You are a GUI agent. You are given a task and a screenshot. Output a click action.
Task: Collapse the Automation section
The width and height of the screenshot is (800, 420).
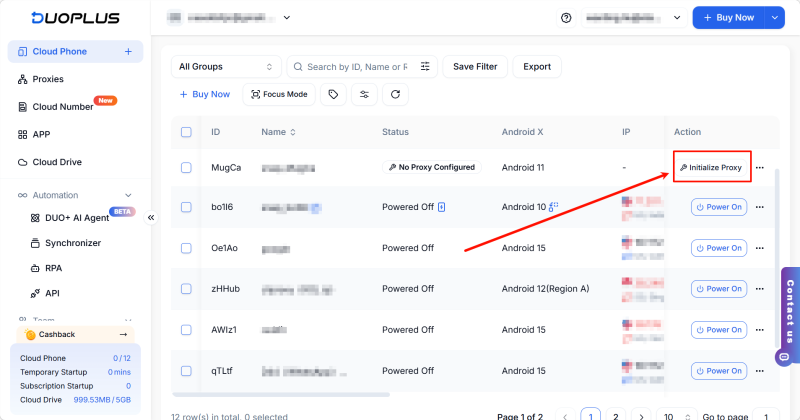click(x=128, y=195)
